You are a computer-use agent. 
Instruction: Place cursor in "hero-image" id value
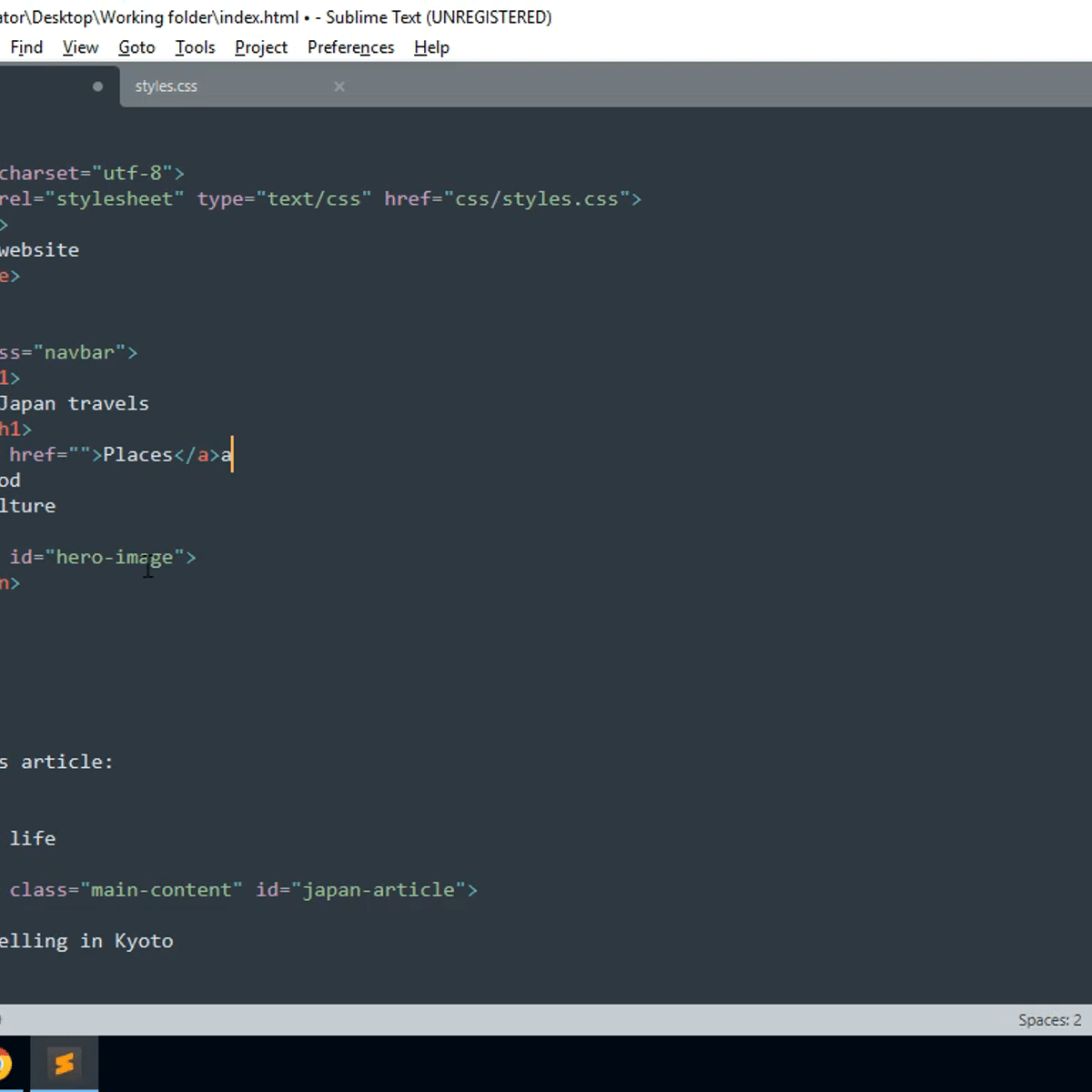click(115, 557)
